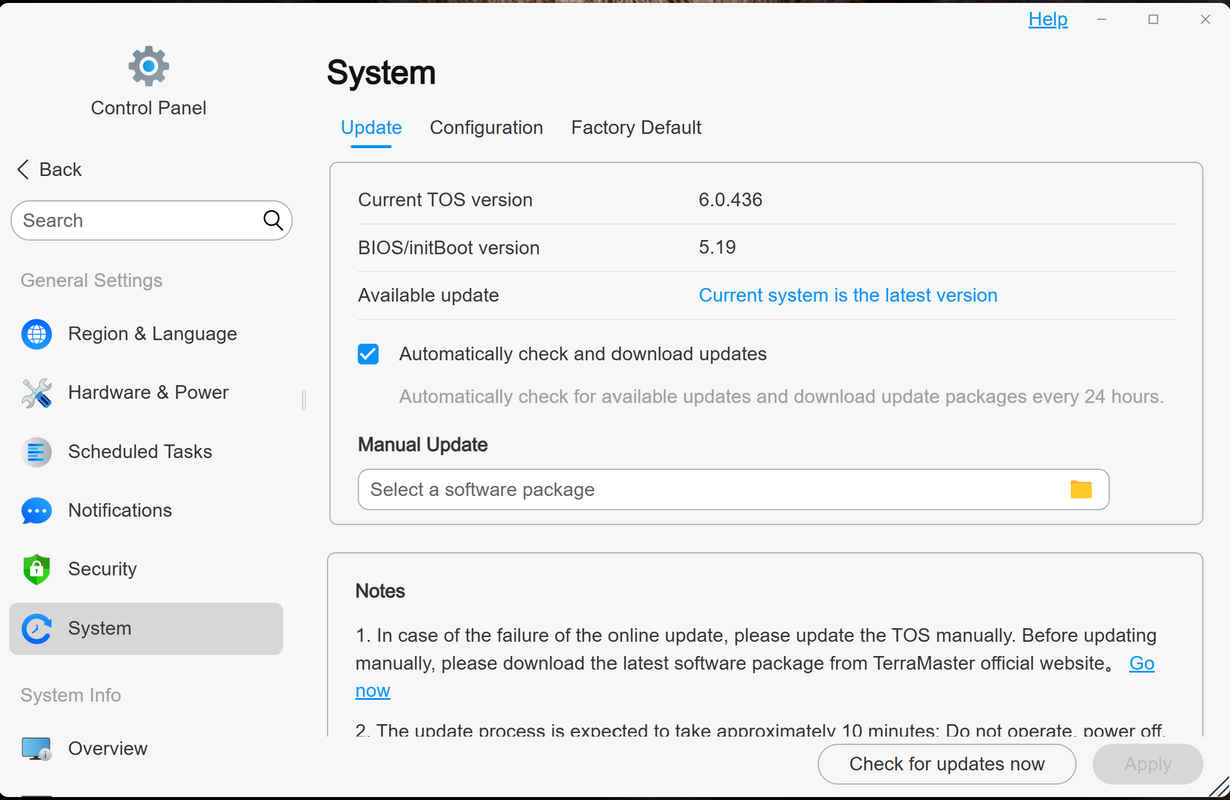The width and height of the screenshot is (1230, 800).
Task: Click the Control Panel gear icon
Action: pyautogui.click(x=148, y=66)
